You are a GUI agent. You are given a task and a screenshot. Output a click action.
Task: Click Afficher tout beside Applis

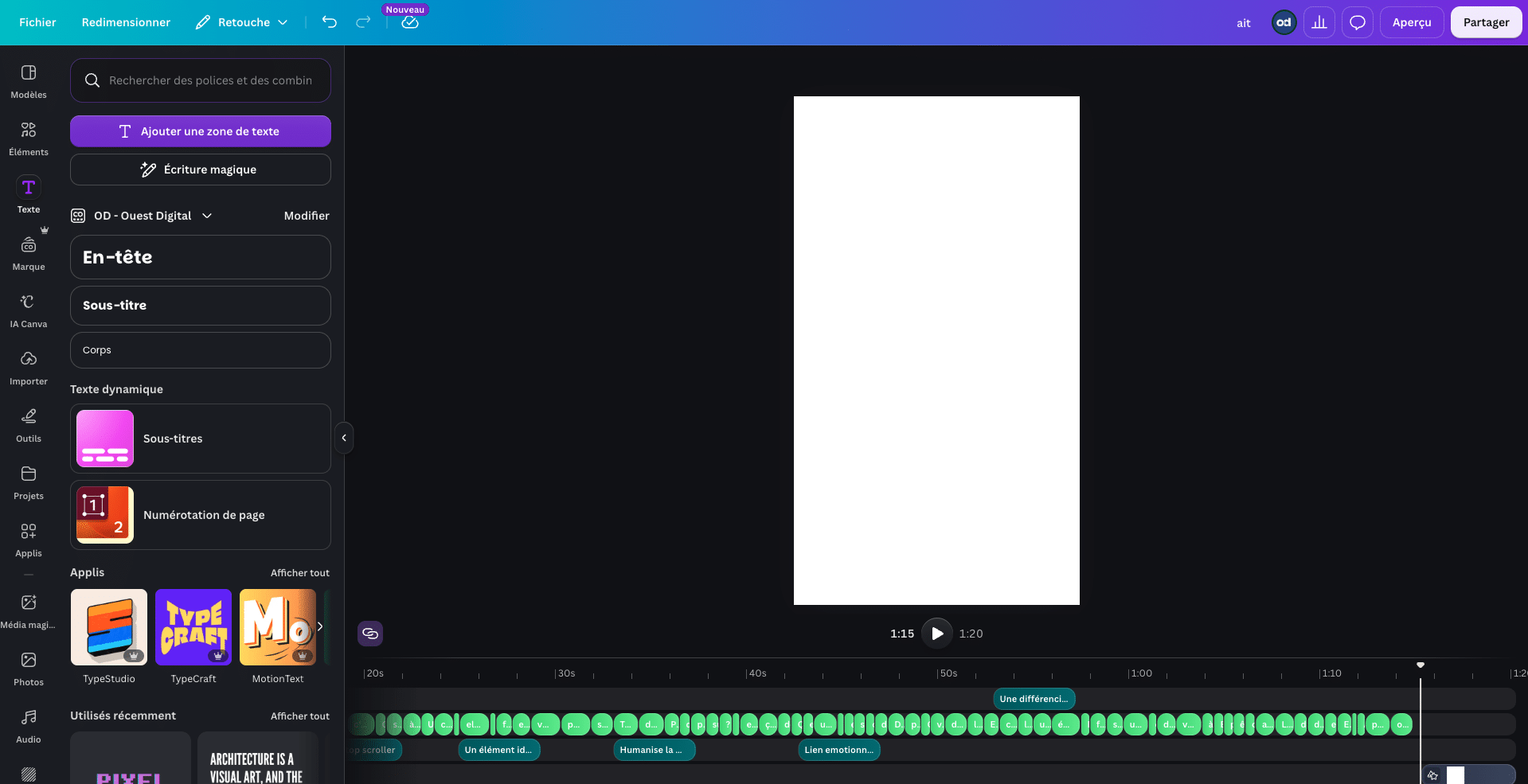(x=300, y=573)
